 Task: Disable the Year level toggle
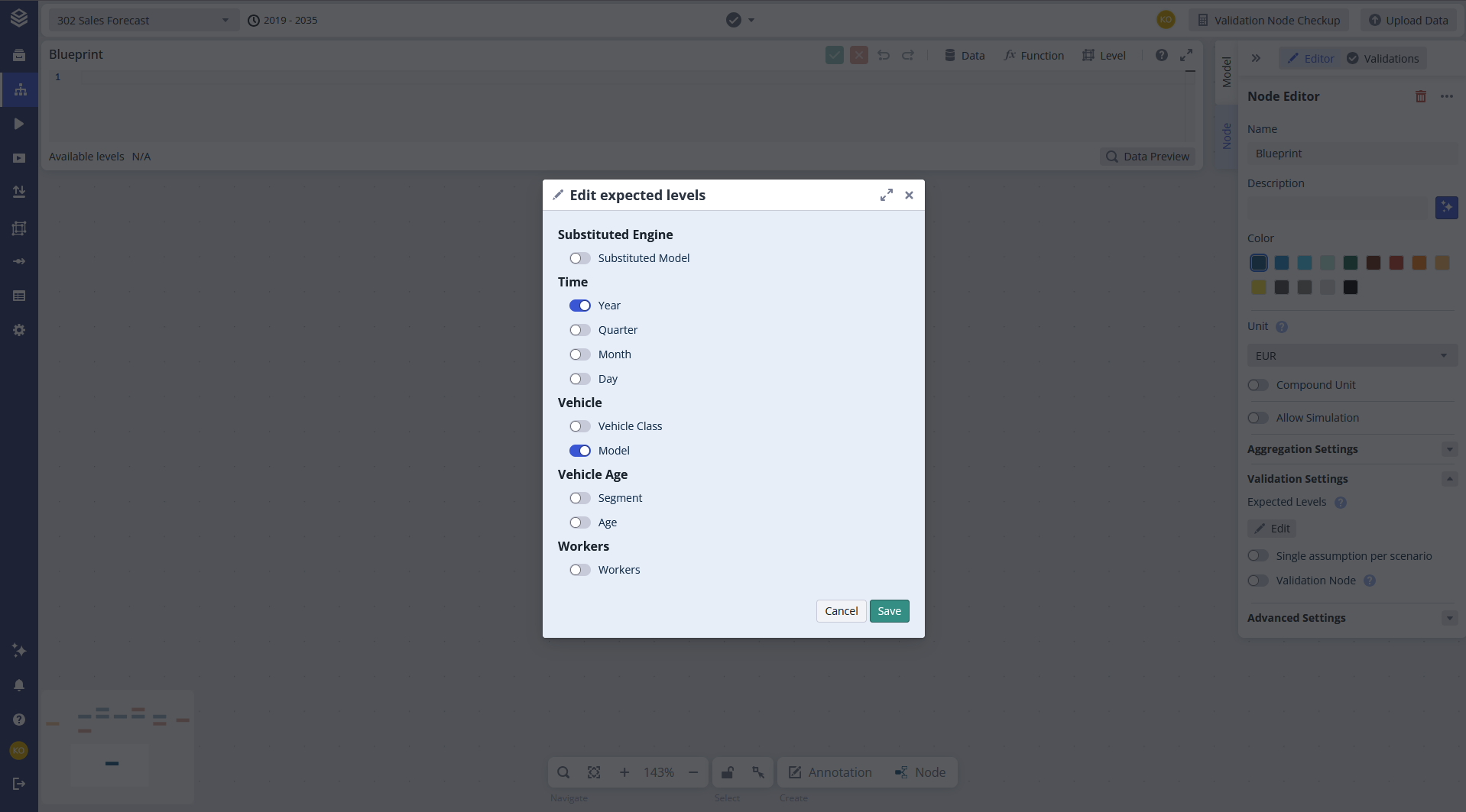(x=580, y=306)
